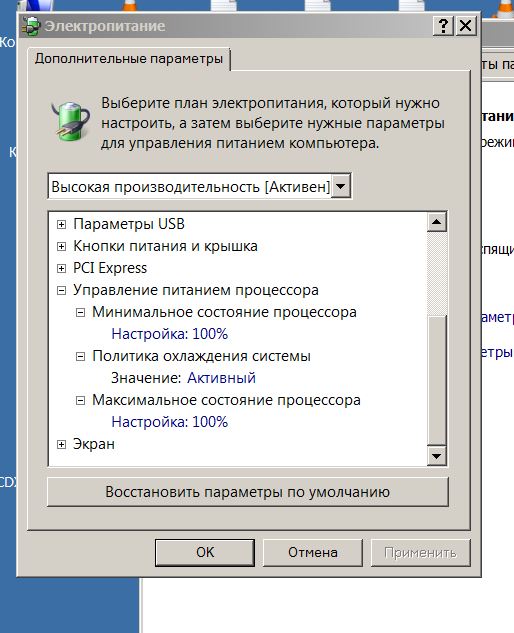This screenshot has height=633, width=514.
Task: Select Параметры USB tree item
Action: pyautogui.click(x=129, y=224)
